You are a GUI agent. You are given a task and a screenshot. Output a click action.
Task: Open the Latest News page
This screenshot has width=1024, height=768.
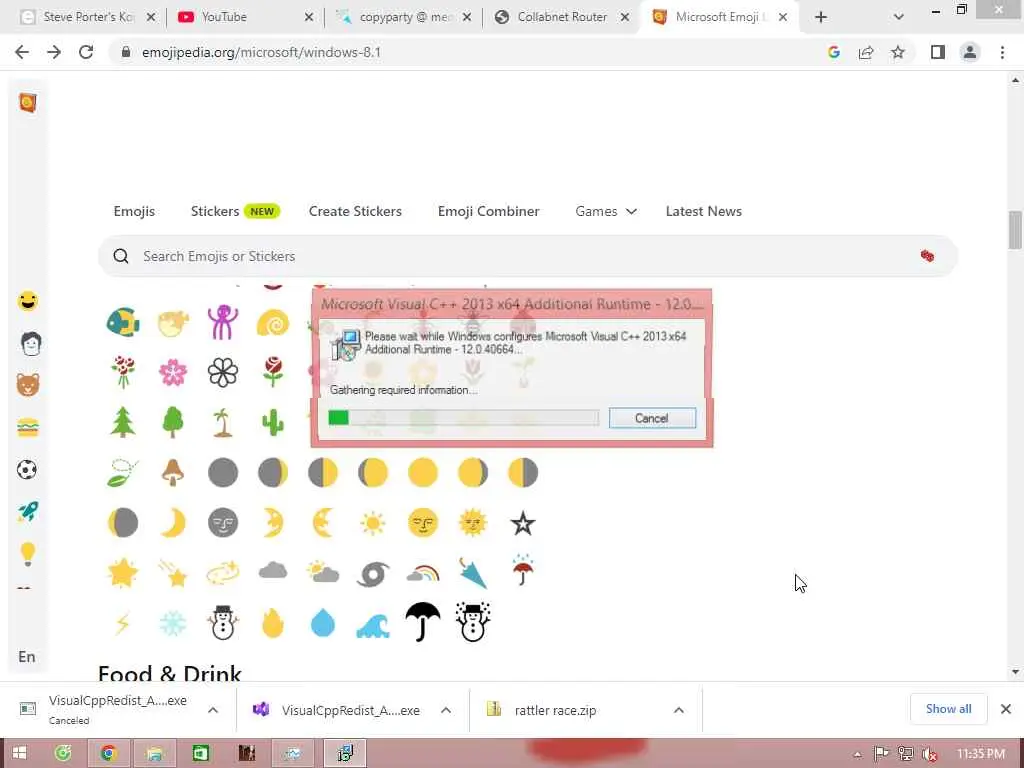click(x=703, y=212)
